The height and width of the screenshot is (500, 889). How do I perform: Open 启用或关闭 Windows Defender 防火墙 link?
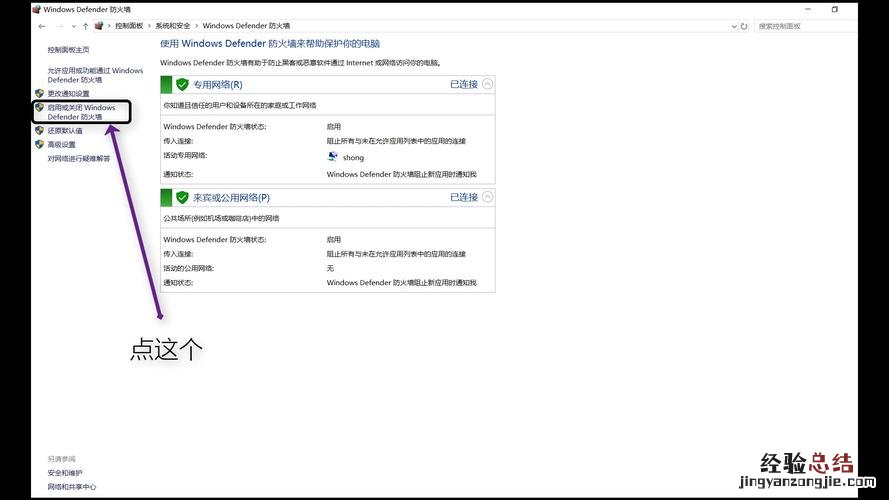click(x=81, y=112)
